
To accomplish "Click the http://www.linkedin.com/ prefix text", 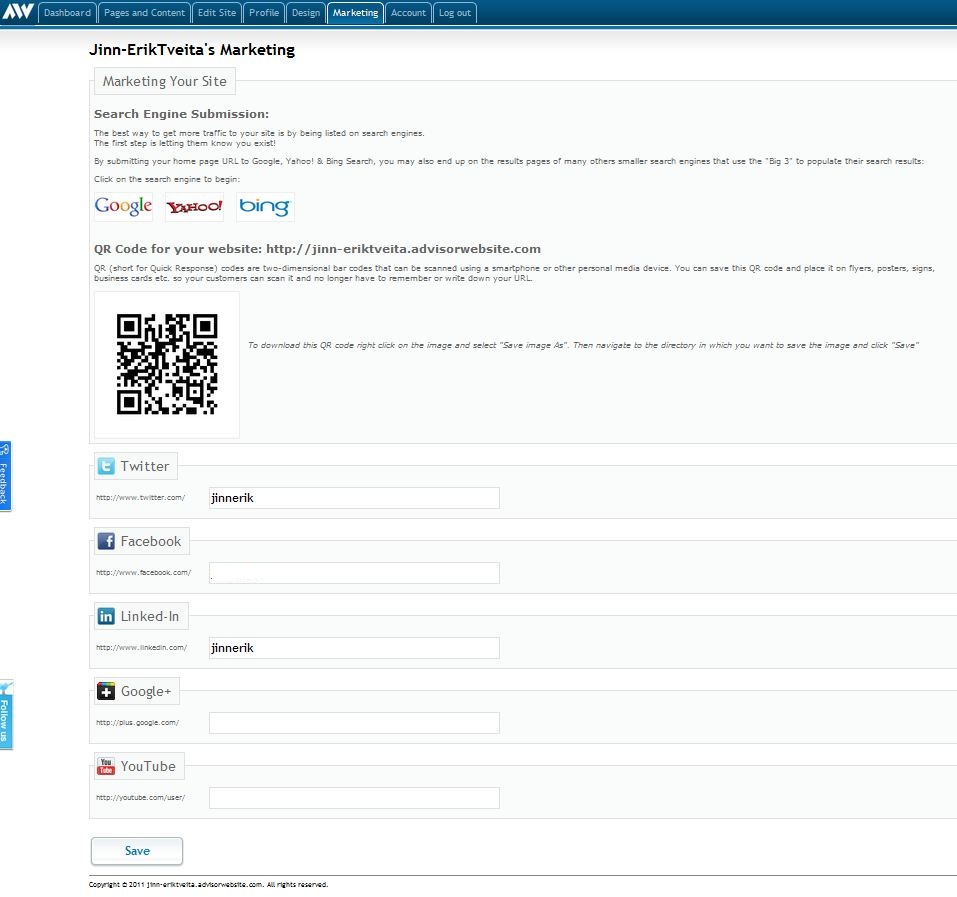I will tap(142, 648).
